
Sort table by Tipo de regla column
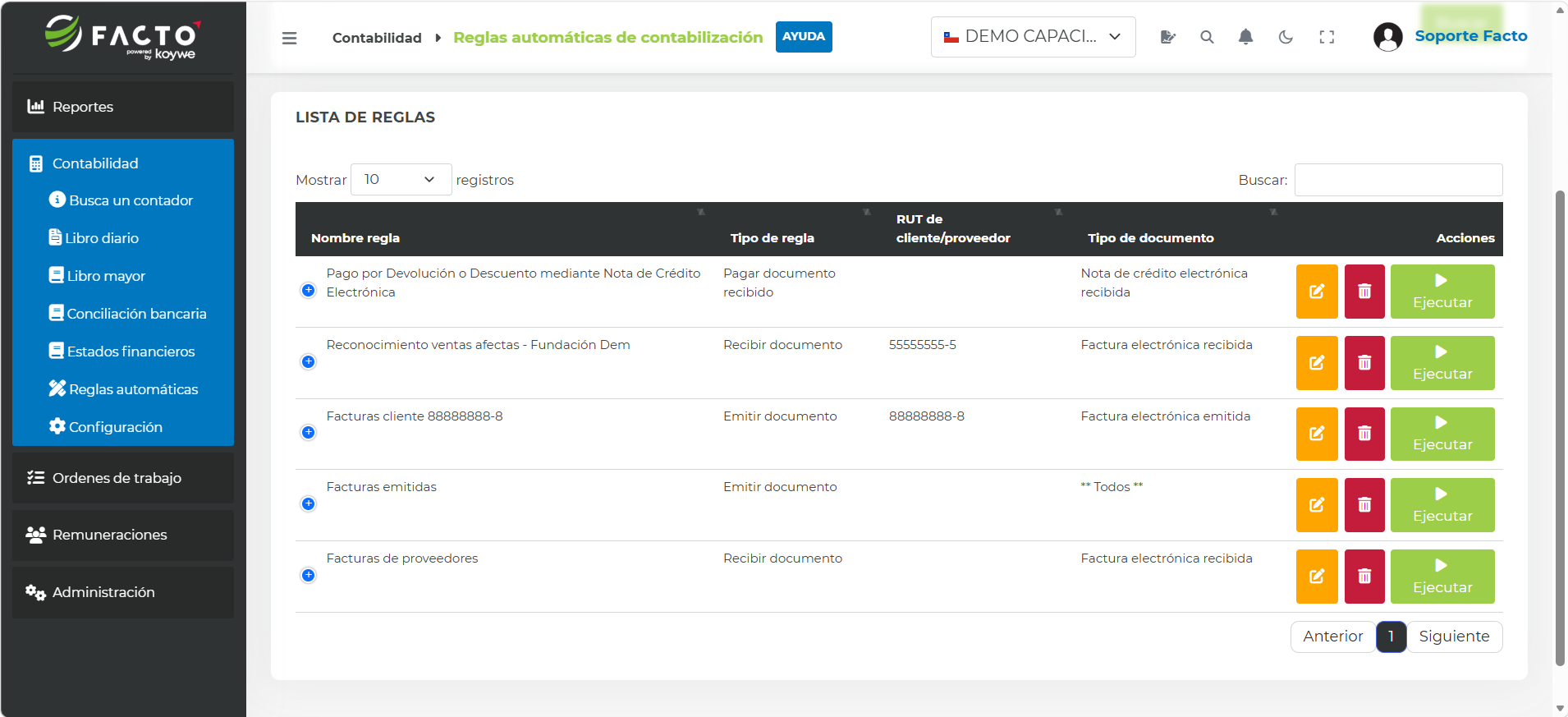point(798,229)
